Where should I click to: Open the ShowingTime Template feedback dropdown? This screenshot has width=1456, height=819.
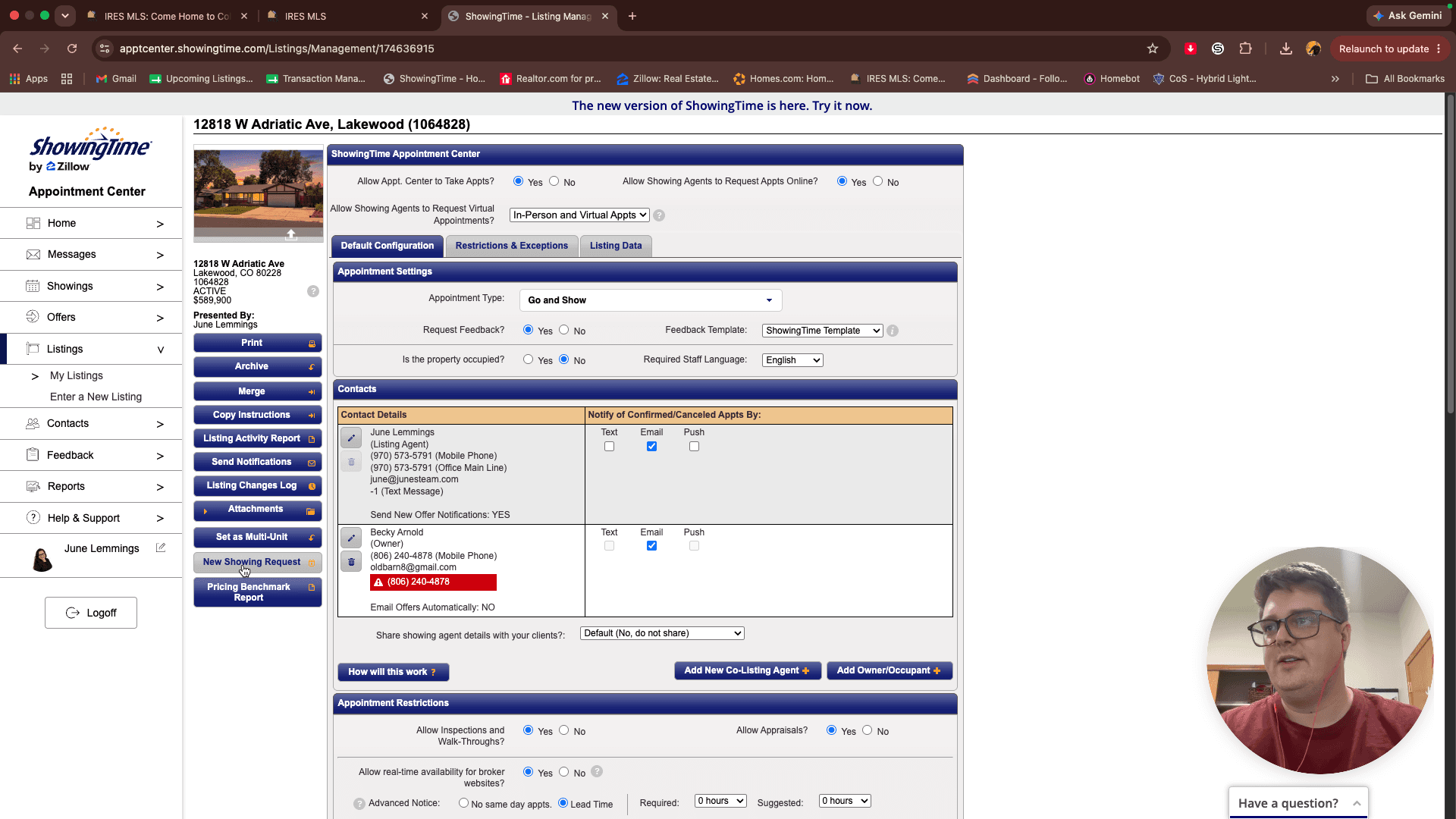[822, 331]
